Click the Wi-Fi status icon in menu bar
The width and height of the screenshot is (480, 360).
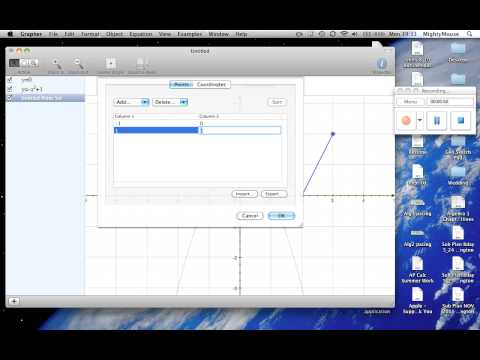point(344,34)
